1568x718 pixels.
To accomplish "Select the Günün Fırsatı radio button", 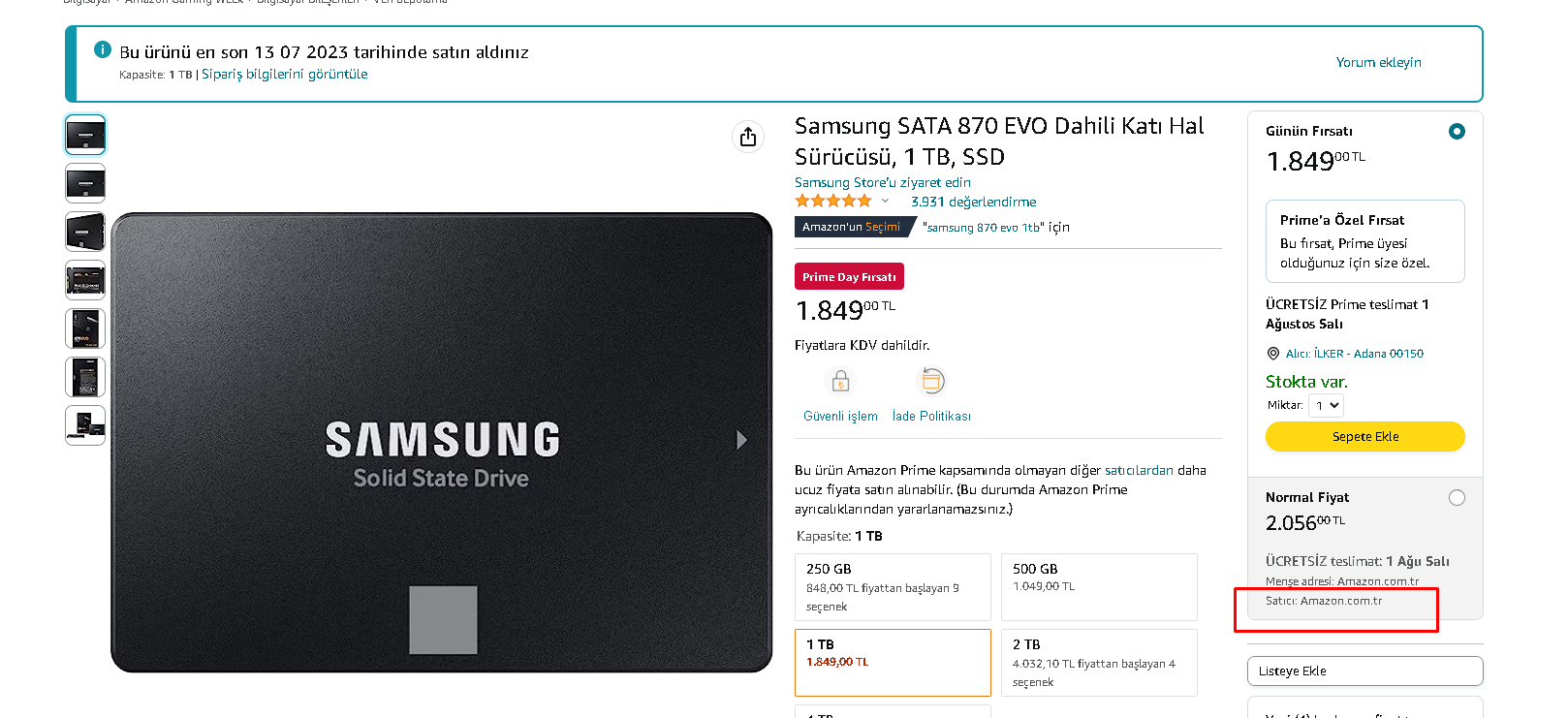I will (x=1457, y=131).
